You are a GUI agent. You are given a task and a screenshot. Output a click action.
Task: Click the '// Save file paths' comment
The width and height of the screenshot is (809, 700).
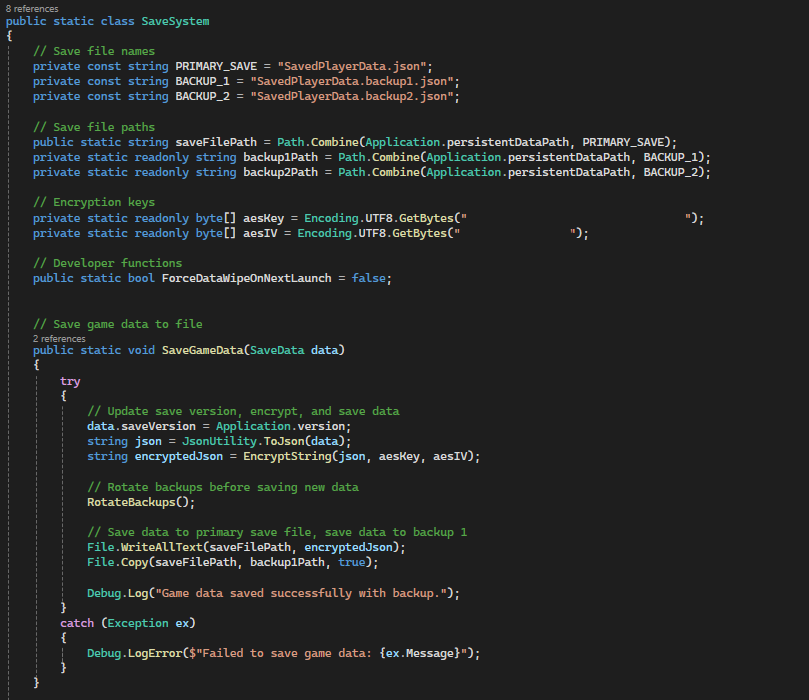click(x=94, y=127)
